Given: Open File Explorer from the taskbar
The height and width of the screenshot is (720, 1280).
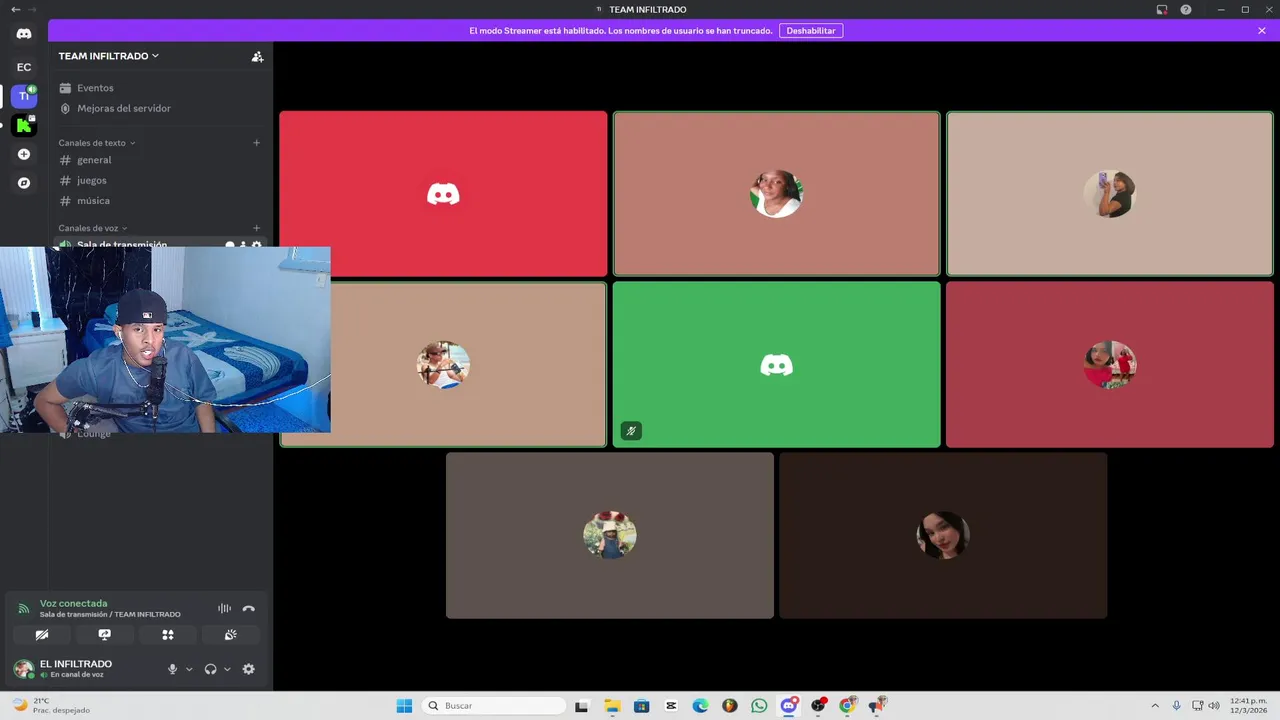Looking at the screenshot, I should click(x=612, y=706).
